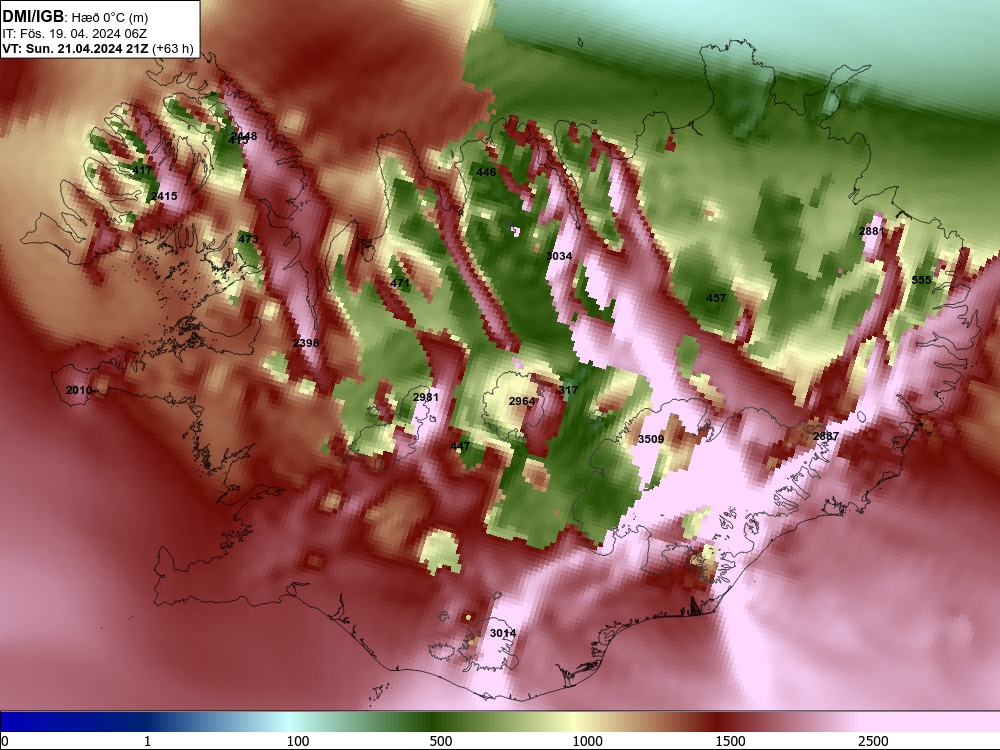
Task: Click the 2964 value on the map
Action: click(522, 401)
